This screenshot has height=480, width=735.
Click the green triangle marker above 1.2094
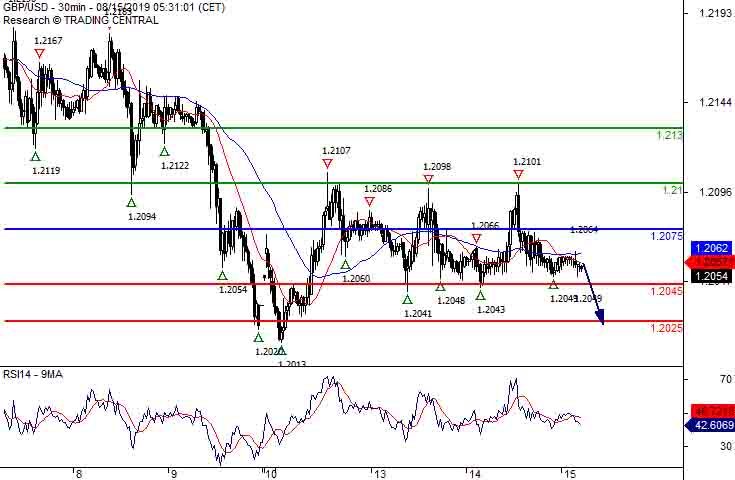click(x=131, y=202)
